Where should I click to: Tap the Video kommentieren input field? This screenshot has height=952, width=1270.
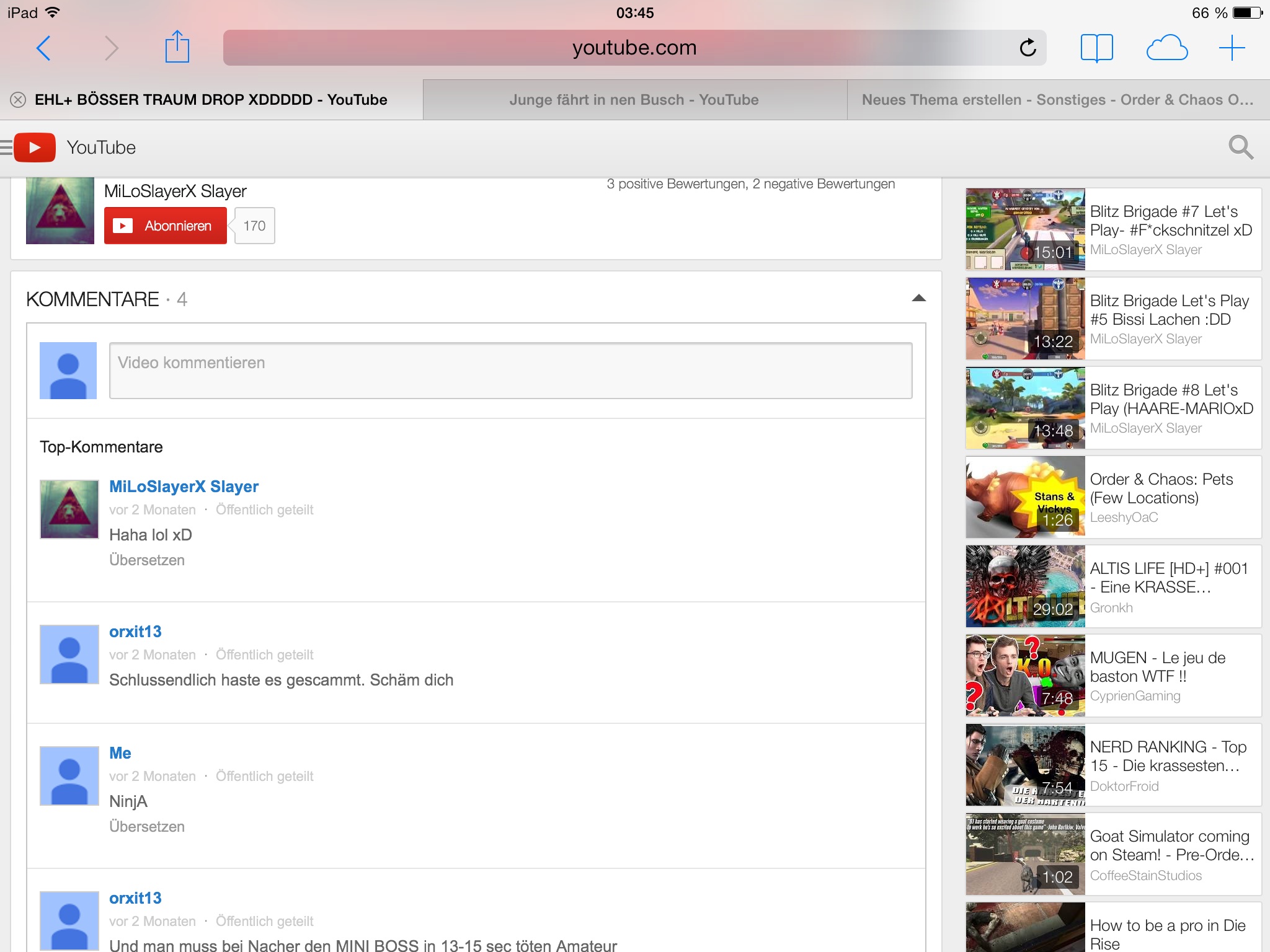(510, 370)
